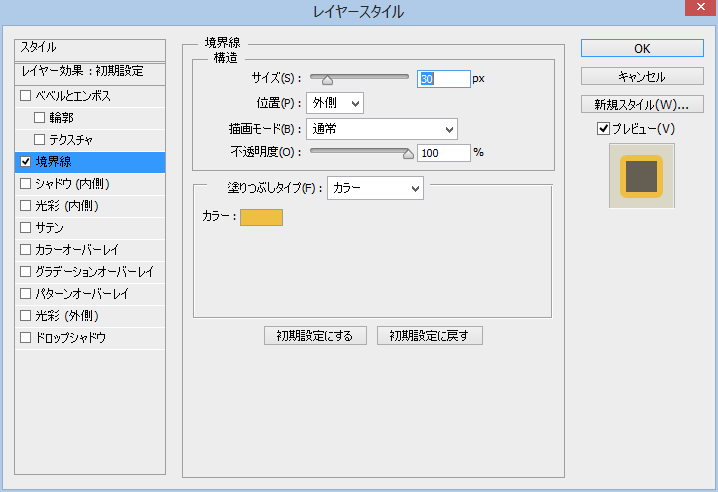Open the 塗りつぶしタイプ dropdown
718x492 pixels.
375,188
